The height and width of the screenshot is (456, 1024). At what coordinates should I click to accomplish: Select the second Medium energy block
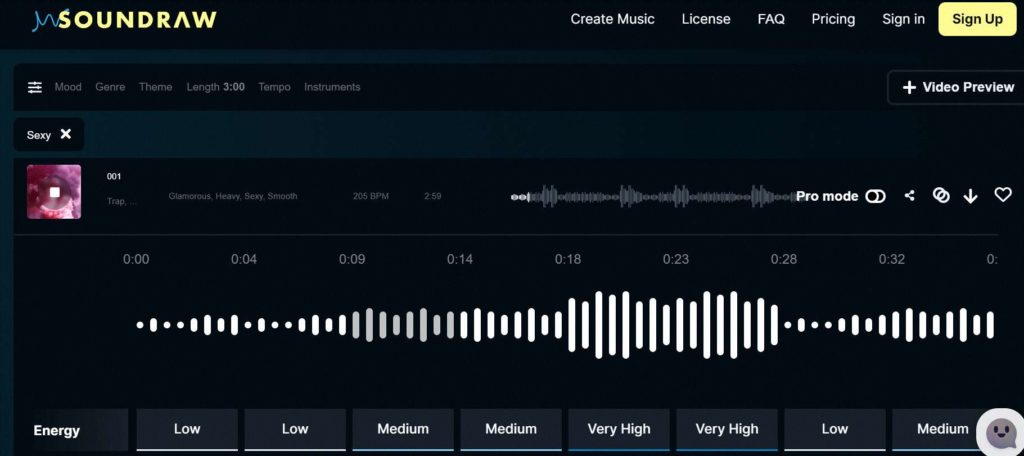[511, 429]
